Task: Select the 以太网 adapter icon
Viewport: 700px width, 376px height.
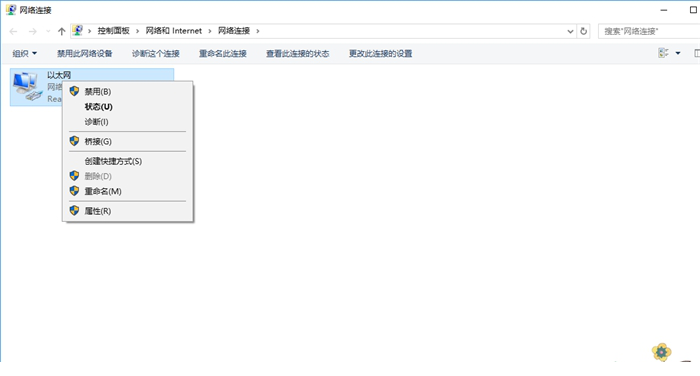Action: (27, 86)
